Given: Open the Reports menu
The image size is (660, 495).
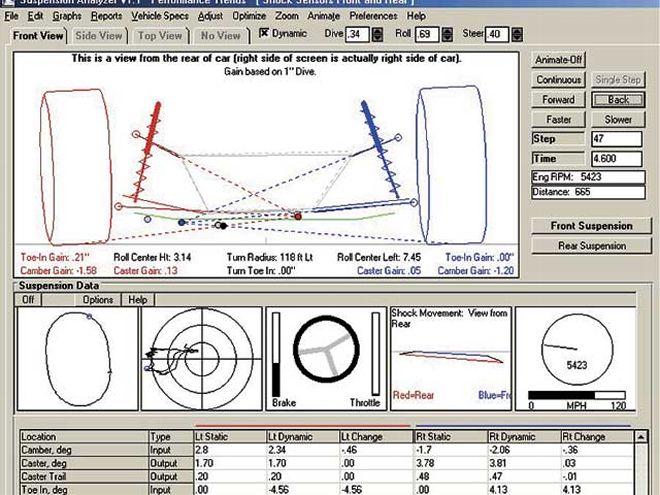Looking at the screenshot, I should 106,16.
